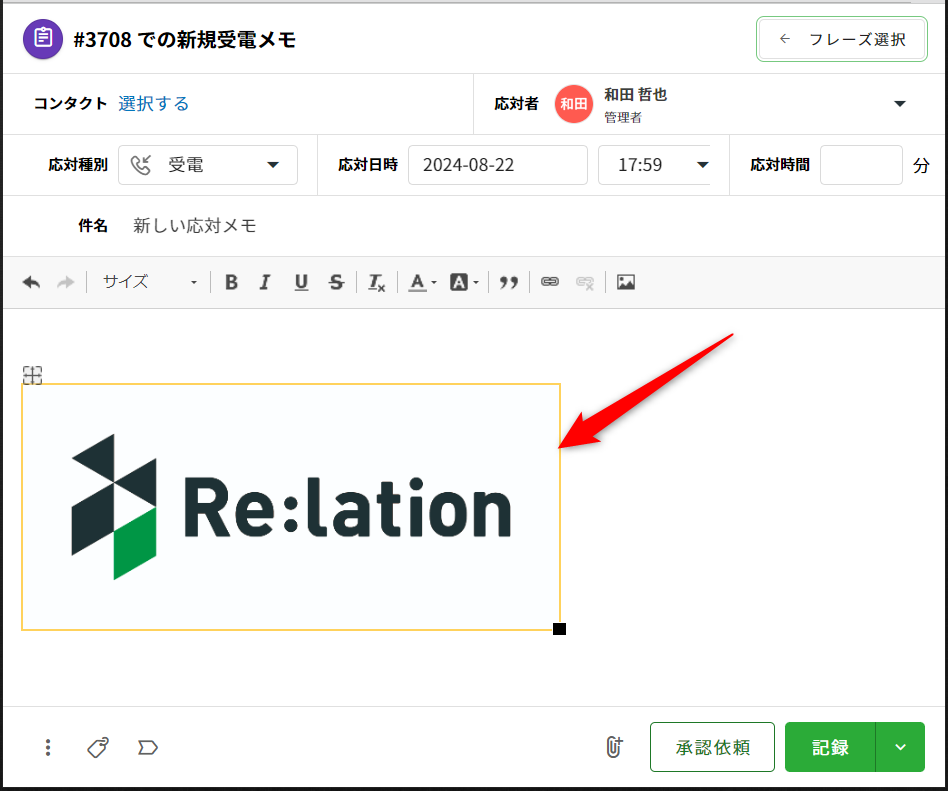Open the 応対種別 受電 dropdown
The image size is (948, 791).
208,165
